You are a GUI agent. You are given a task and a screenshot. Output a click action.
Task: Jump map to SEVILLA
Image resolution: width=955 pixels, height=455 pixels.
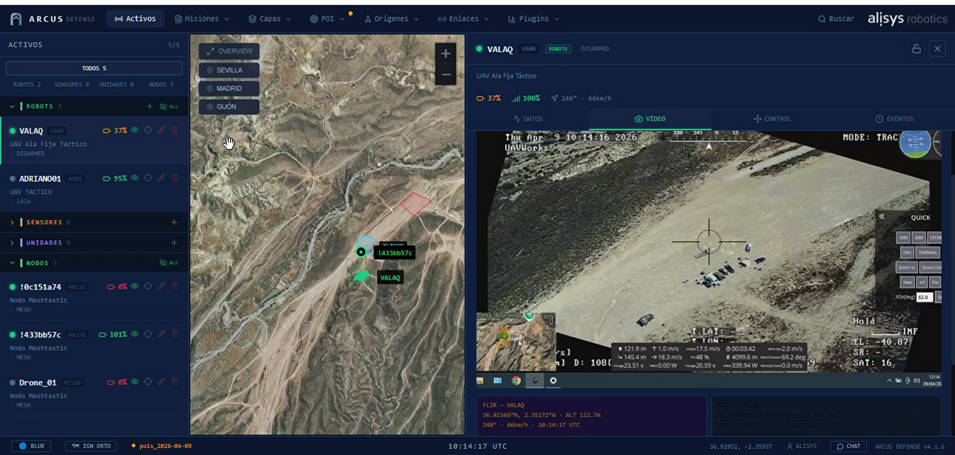pyautogui.click(x=229, y=70)
